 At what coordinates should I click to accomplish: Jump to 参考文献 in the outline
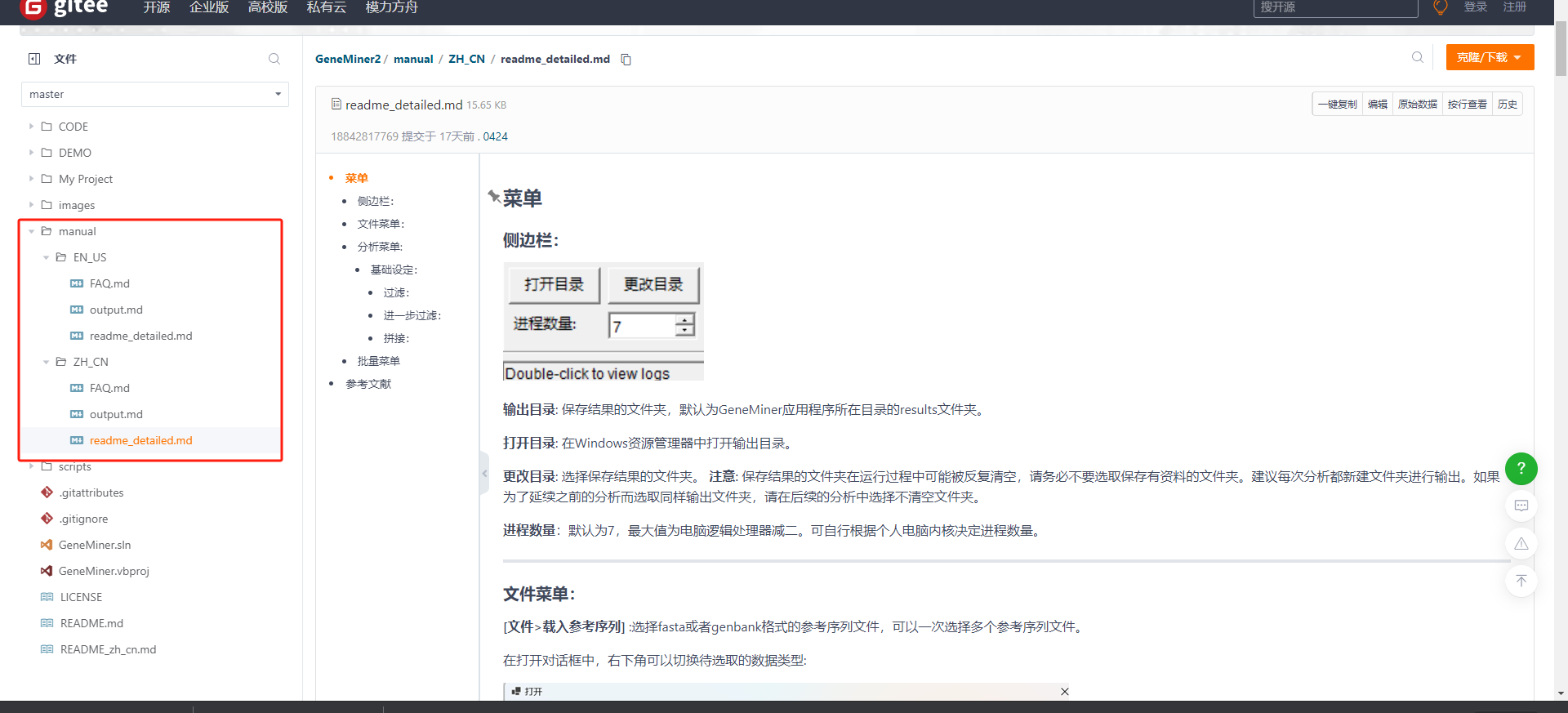tap(368, 384)
